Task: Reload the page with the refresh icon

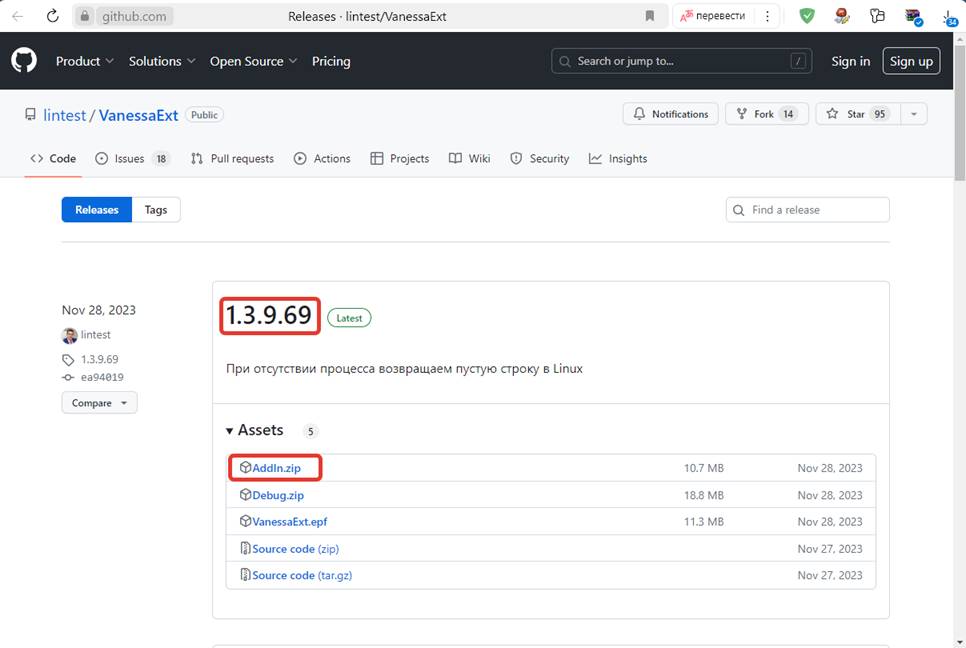Action: [53, 16]
